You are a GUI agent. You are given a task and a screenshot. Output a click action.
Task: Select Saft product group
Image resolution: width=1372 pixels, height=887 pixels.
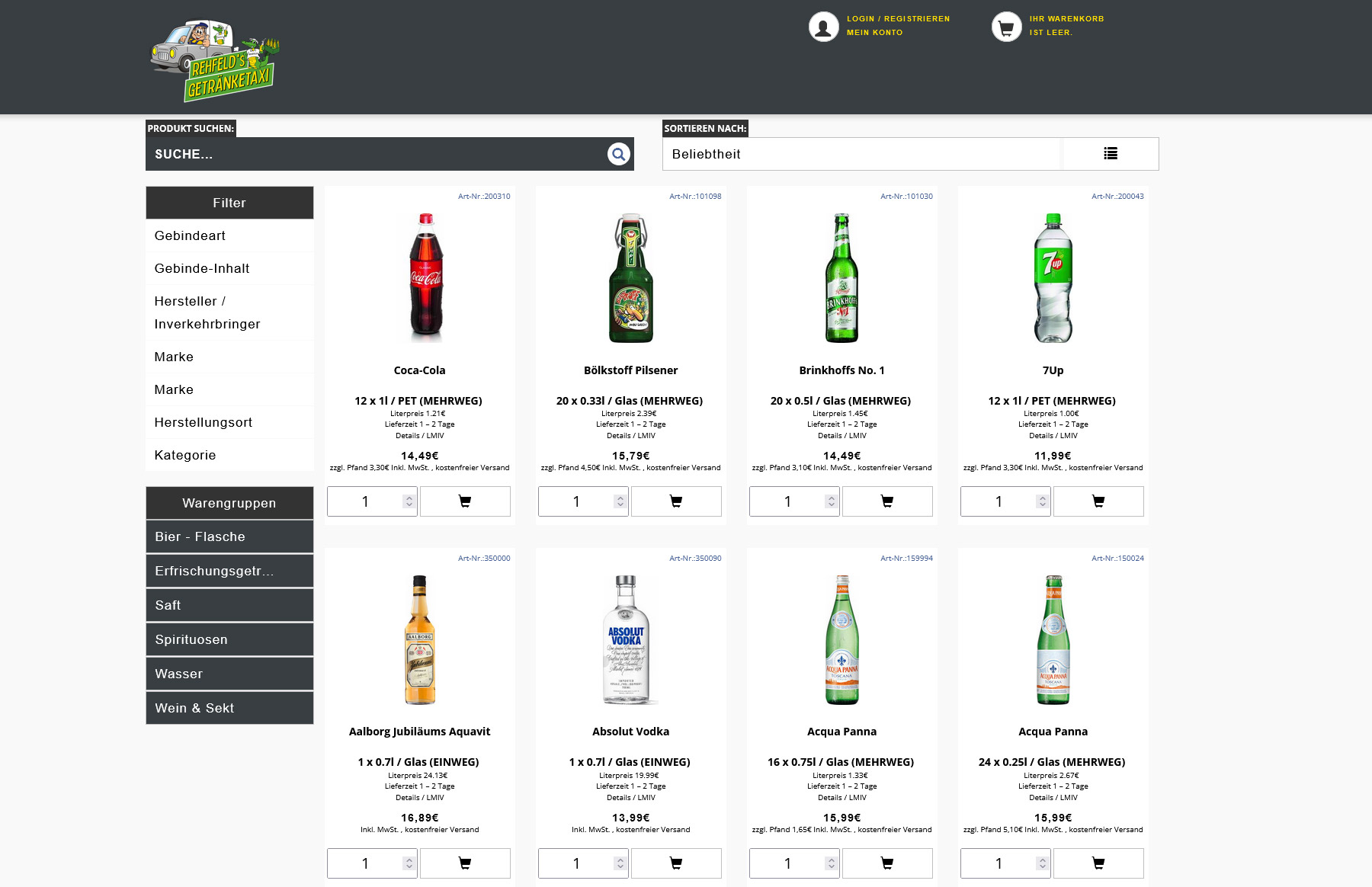click(229, 605)
